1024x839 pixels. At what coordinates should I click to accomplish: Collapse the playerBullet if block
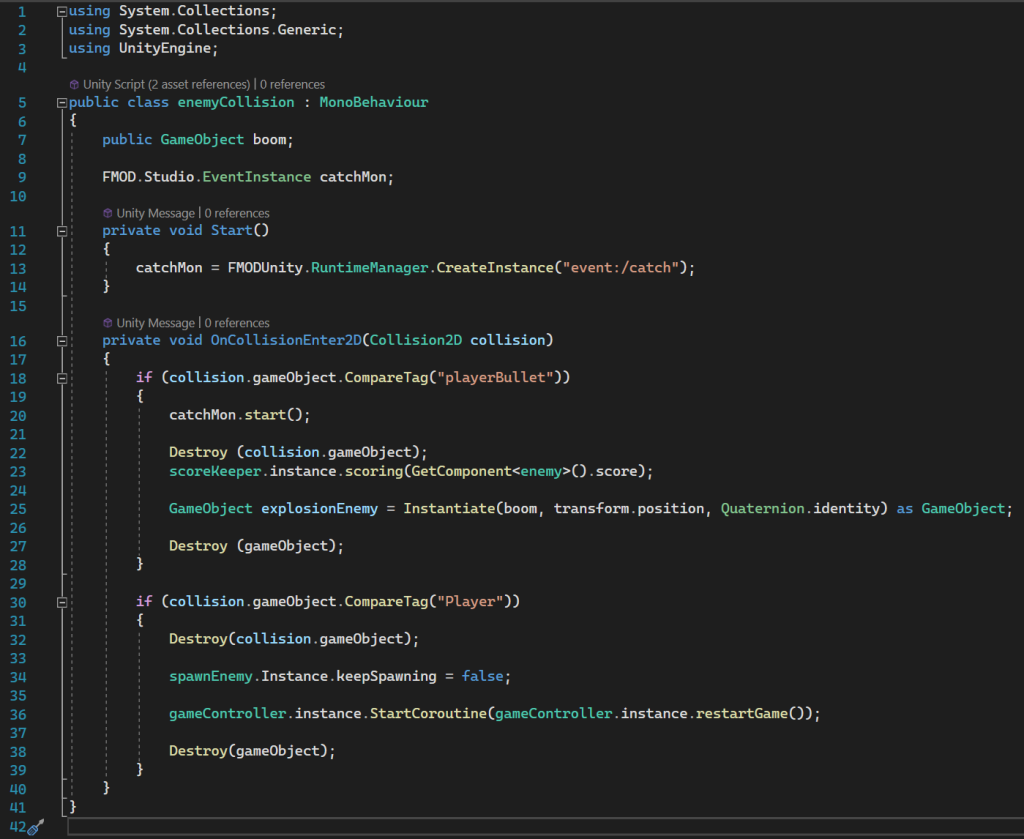[63, 378]
